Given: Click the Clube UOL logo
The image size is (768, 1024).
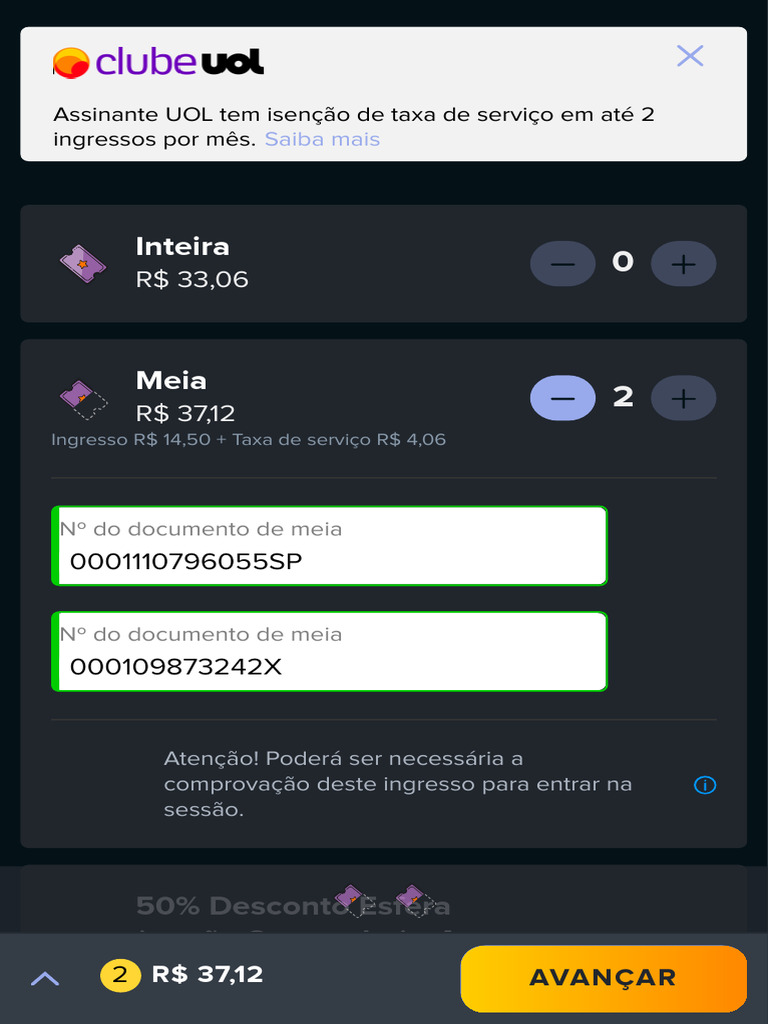Looking at the screenshot, I should pyautogui.click(x=158, y=62).
